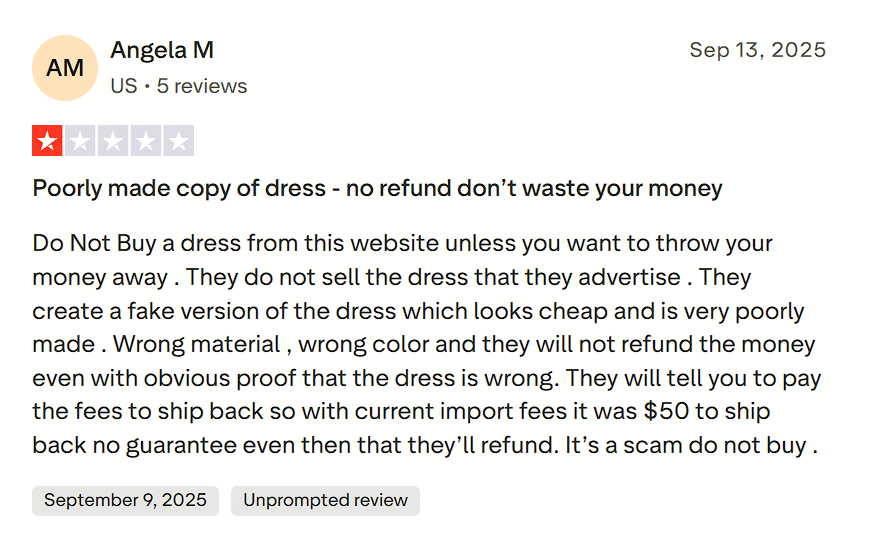Open Angela M's reviewer profile
Image resolution: width=883 pixels, height=544 pixels.
(x=162, y=50)
